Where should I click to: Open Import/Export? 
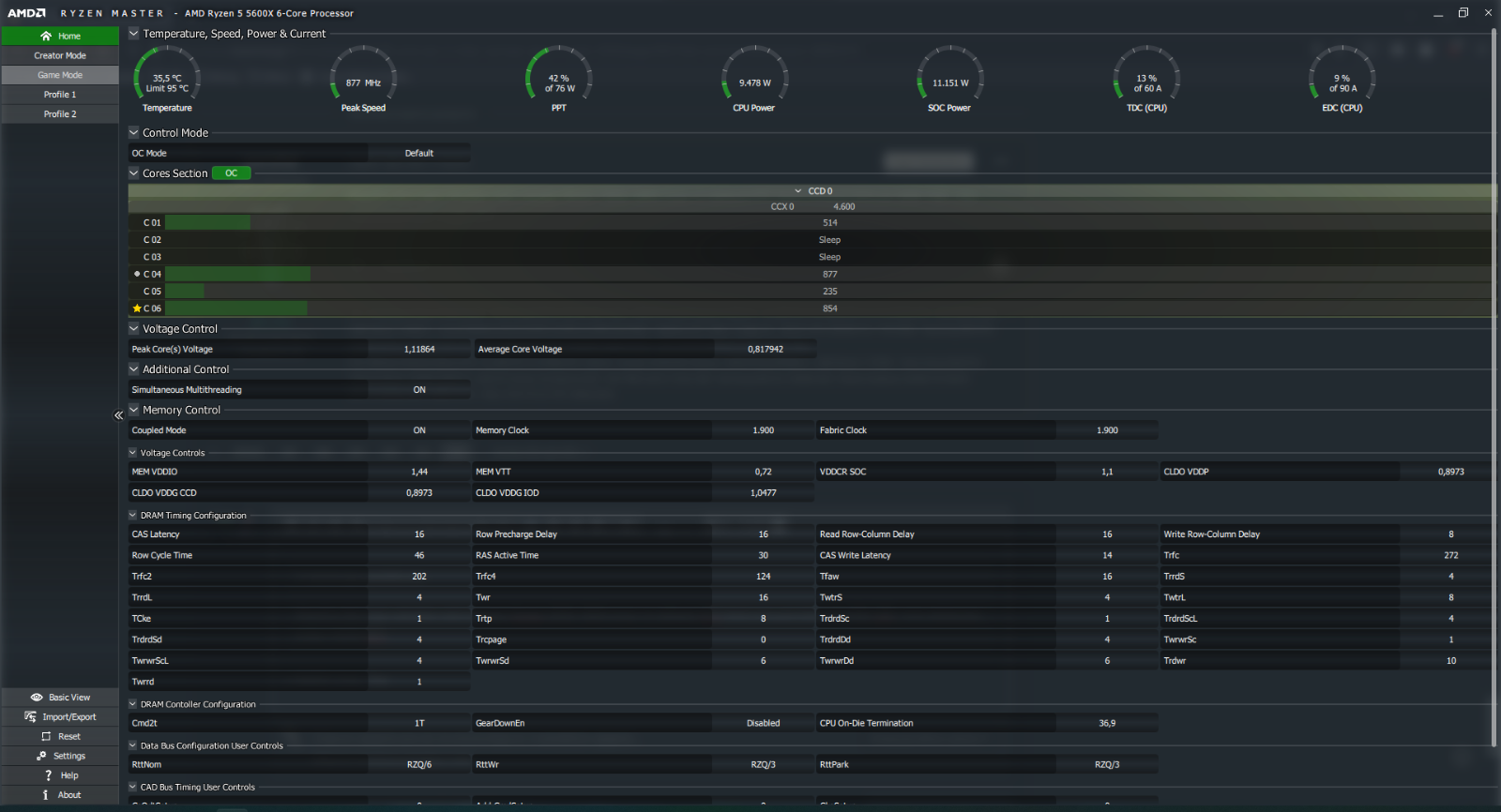click(x=60, y=717)
